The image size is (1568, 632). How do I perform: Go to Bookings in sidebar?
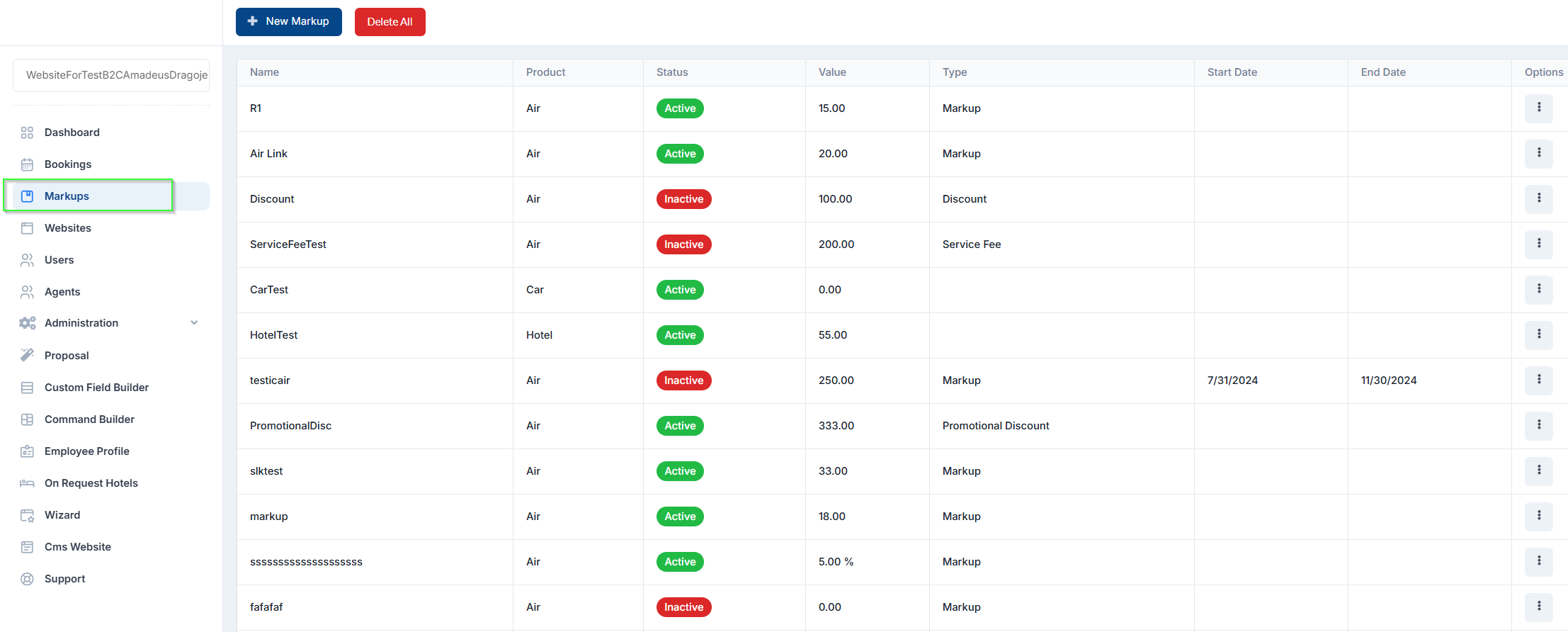point(111,164)
